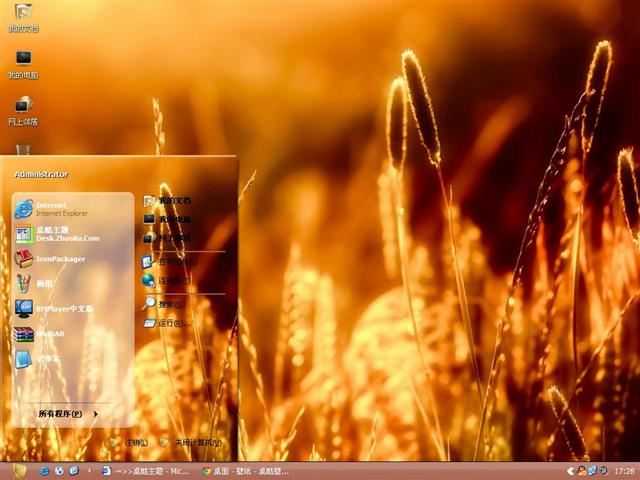Switch to the 桌面 - 壁纸 taskbar window
640x480 pixels.
tap(246, 471)
